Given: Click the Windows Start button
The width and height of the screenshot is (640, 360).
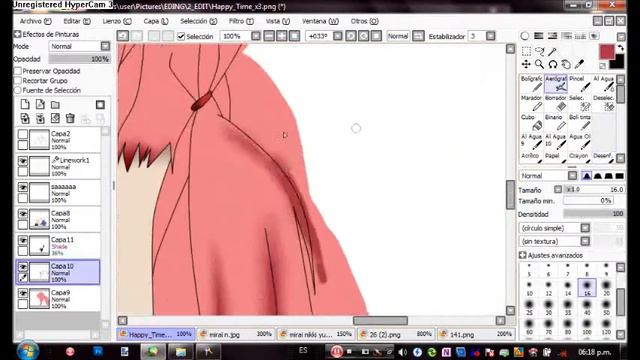Looking at the screenshot, I should click(28, 351).
